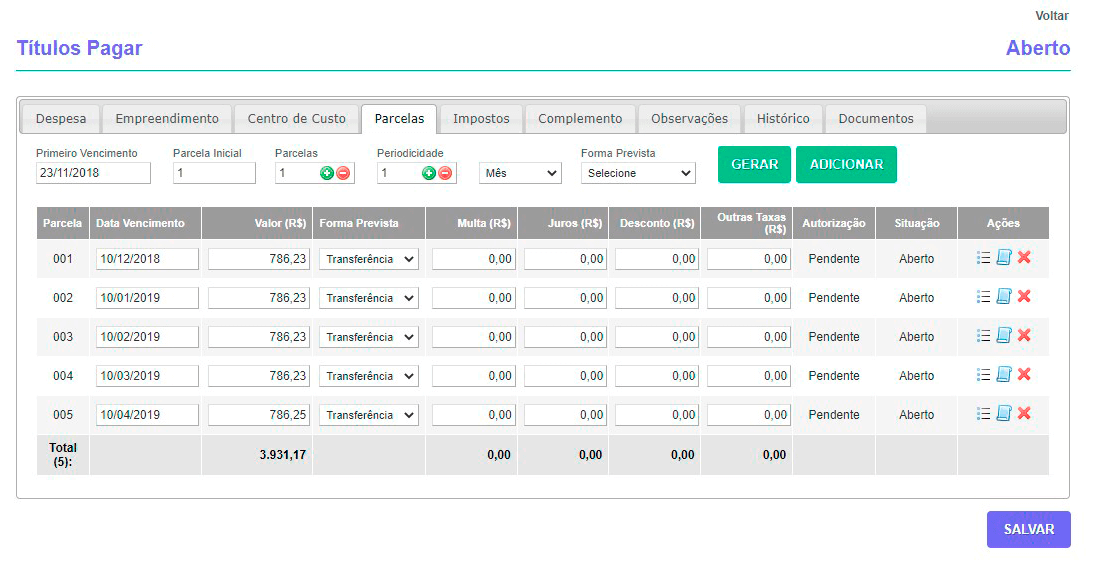Go to the Documentos tab
This screenshot has width=1093, height=582.
tap(875, 119)
